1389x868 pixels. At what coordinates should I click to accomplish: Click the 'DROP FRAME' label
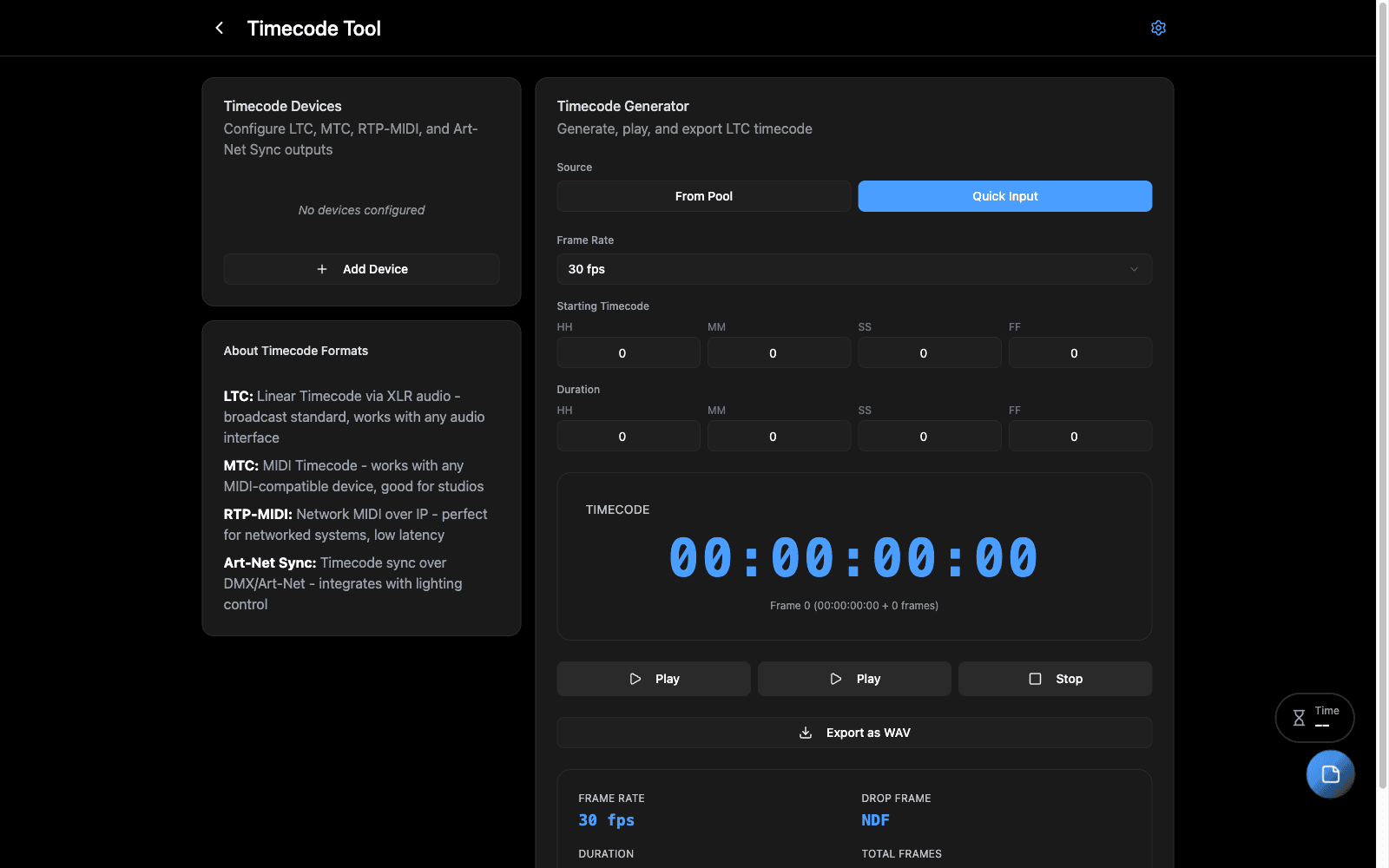coord(896,799)
